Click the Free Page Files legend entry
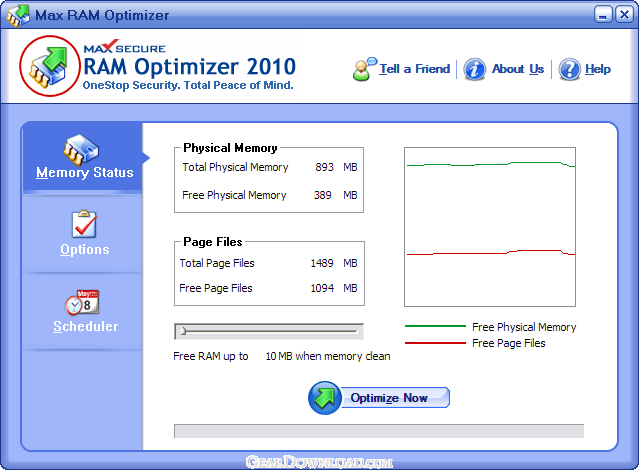 pos(475,343)
